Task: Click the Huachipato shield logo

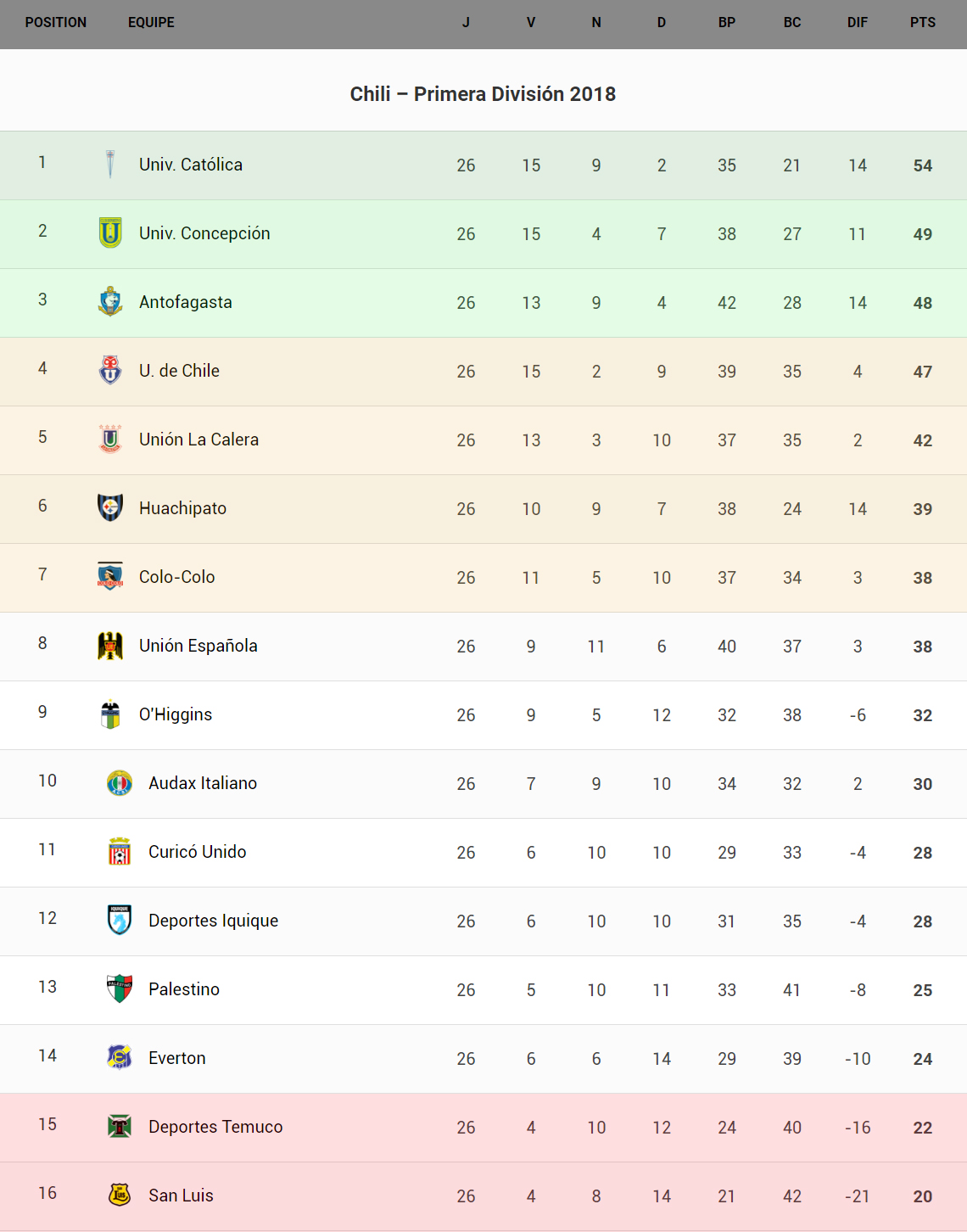Action: [x=110, y=507]
